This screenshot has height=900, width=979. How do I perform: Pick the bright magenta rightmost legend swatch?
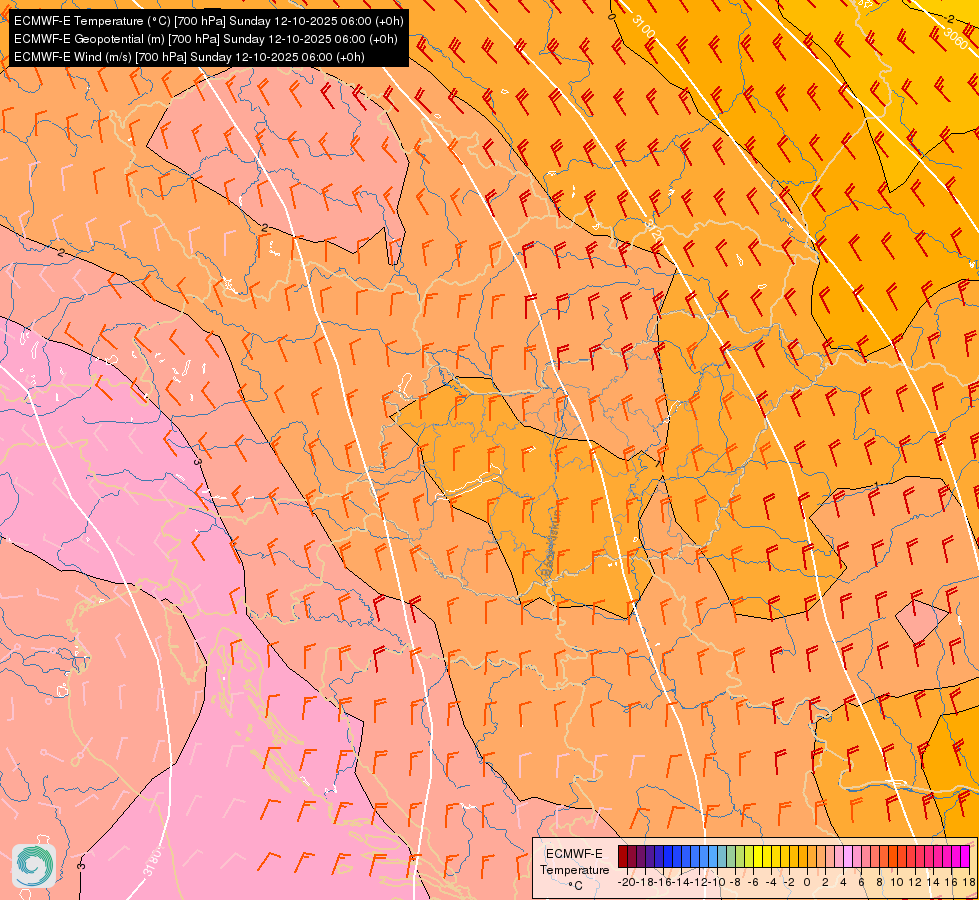point(965,856)
